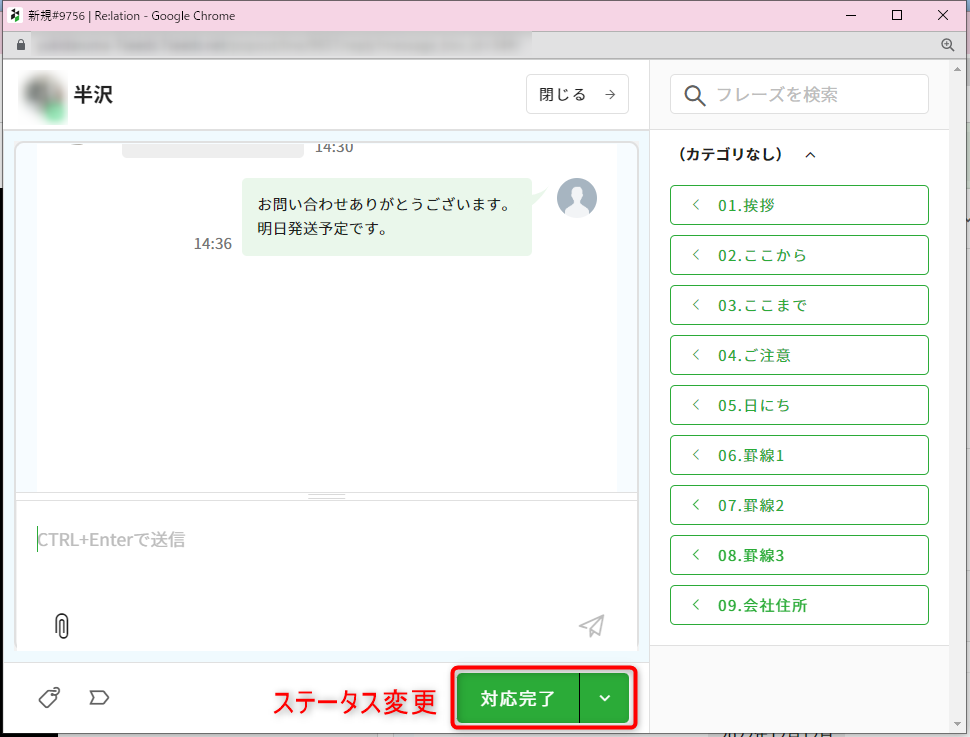The height and width of the screenshot is (737, 970).
Task: Select the 09.会社住所 phrase
Action: tap(799, 605)
